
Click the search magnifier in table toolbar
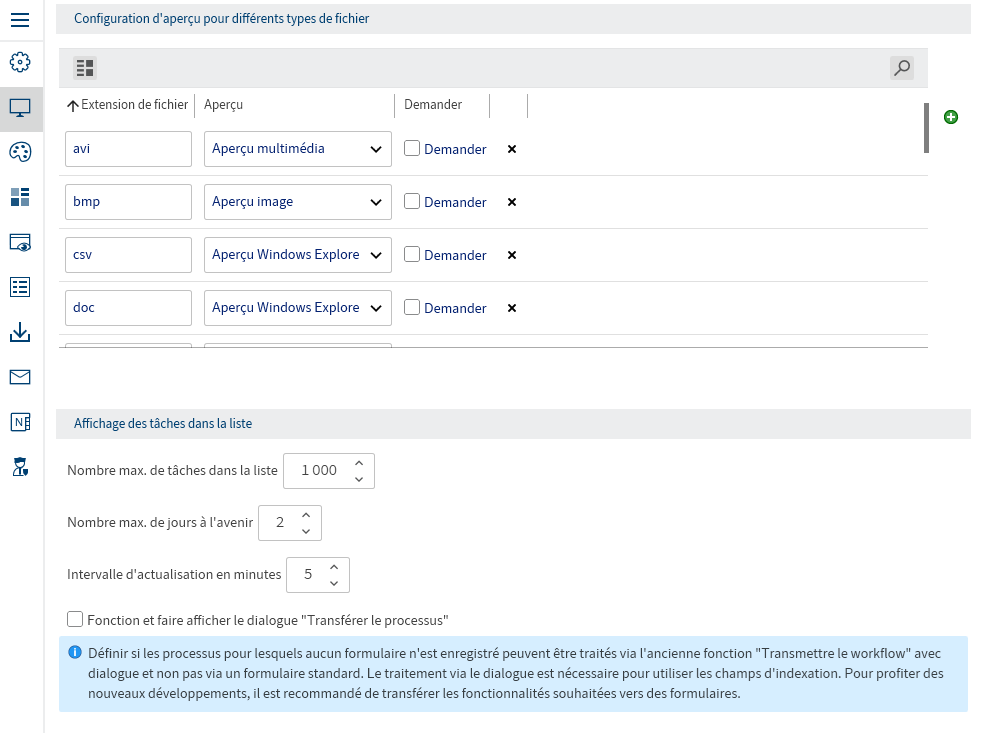902,68
